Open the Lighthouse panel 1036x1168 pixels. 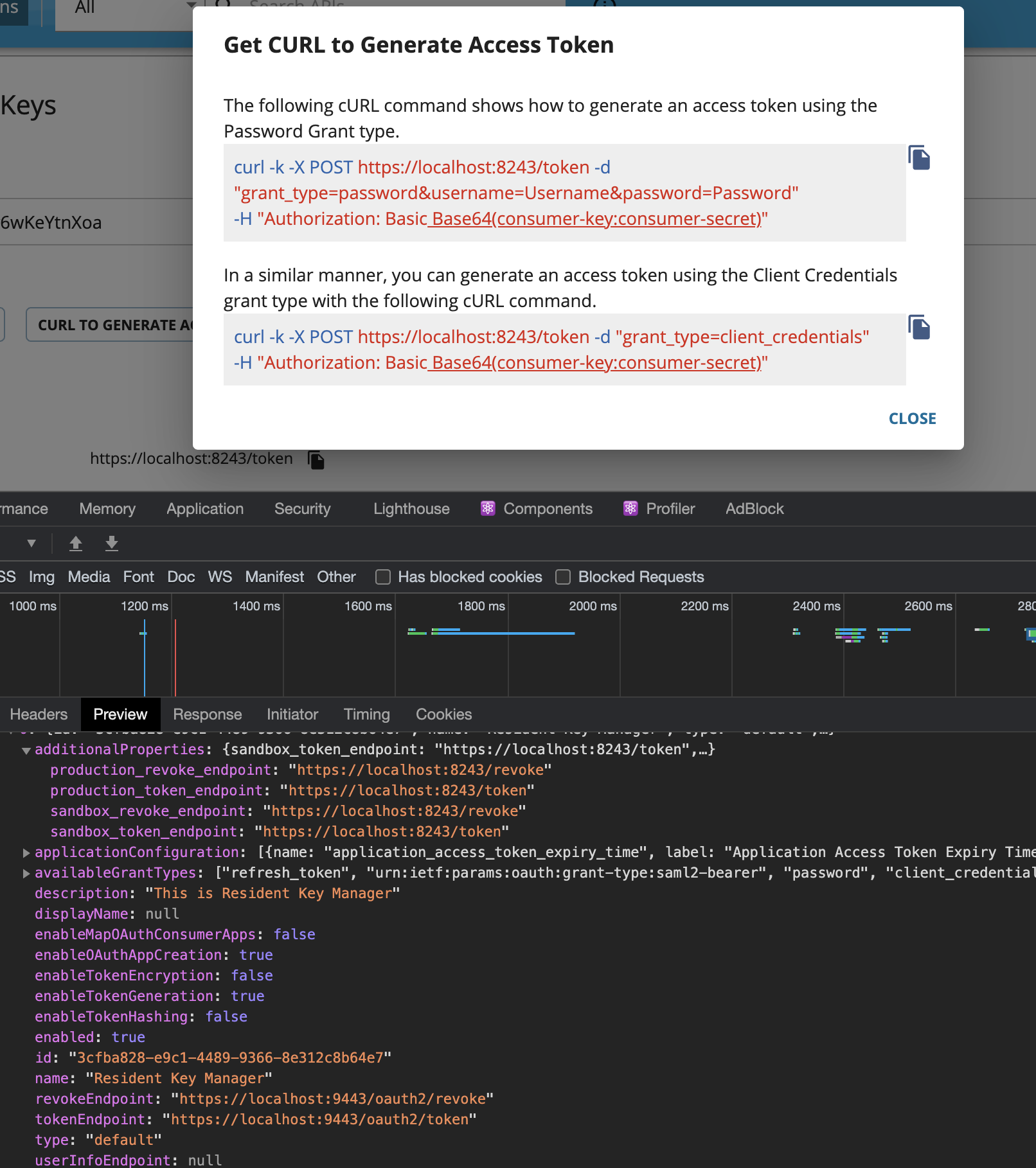411,508
